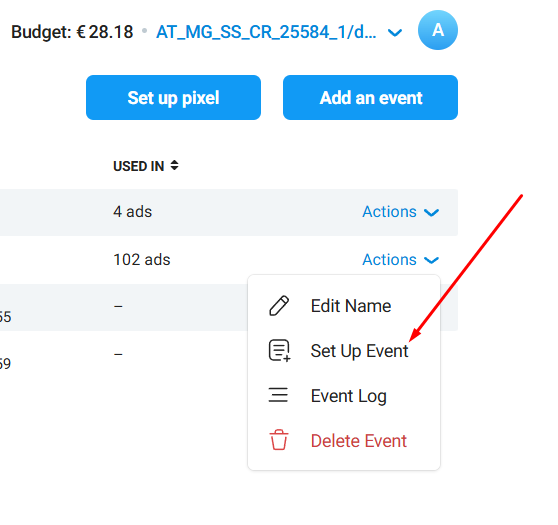This screenshot has height=525, width=558.
Task: Click the red trash icon for Delete Event
Action: click(279, 440)
